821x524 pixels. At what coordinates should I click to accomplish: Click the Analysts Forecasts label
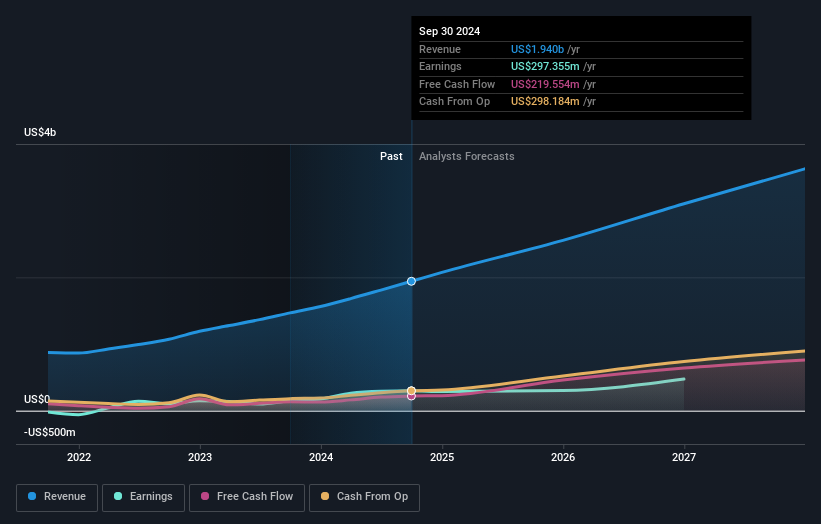467,156
